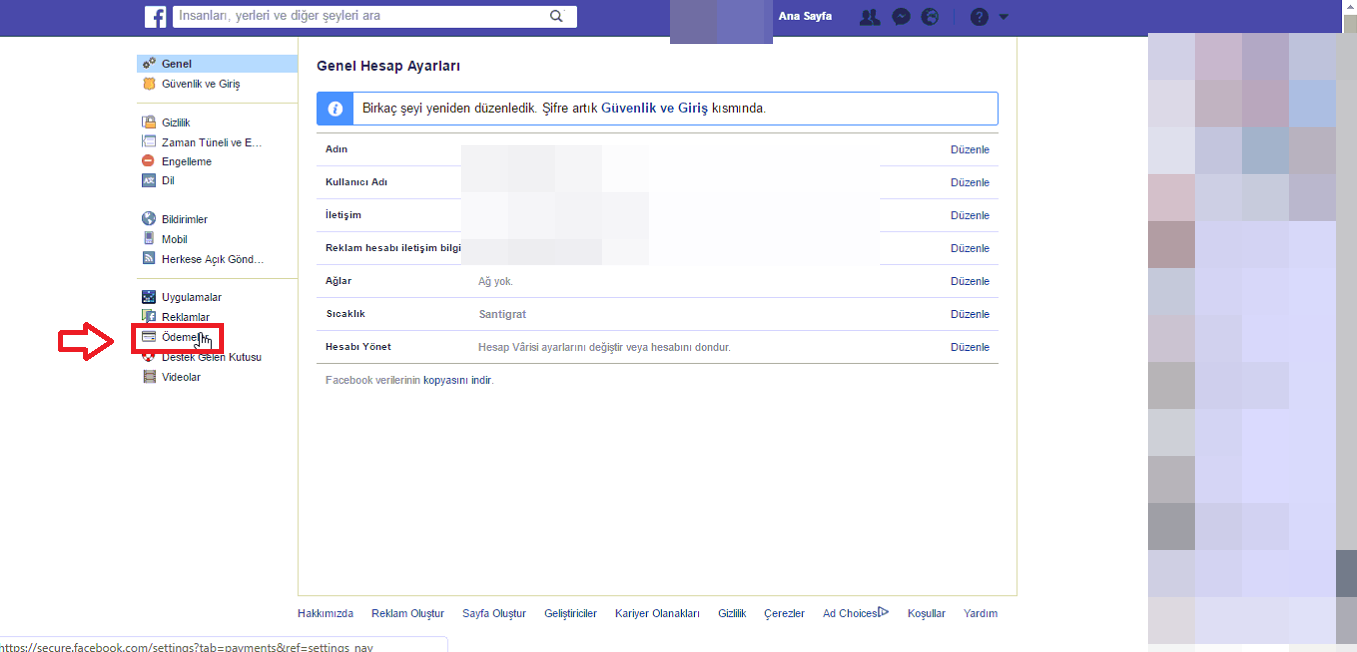Open Gizlilik link in the footer
Image resolution: width=1357 pixels, height=652 pixels.
click(732, 613)
